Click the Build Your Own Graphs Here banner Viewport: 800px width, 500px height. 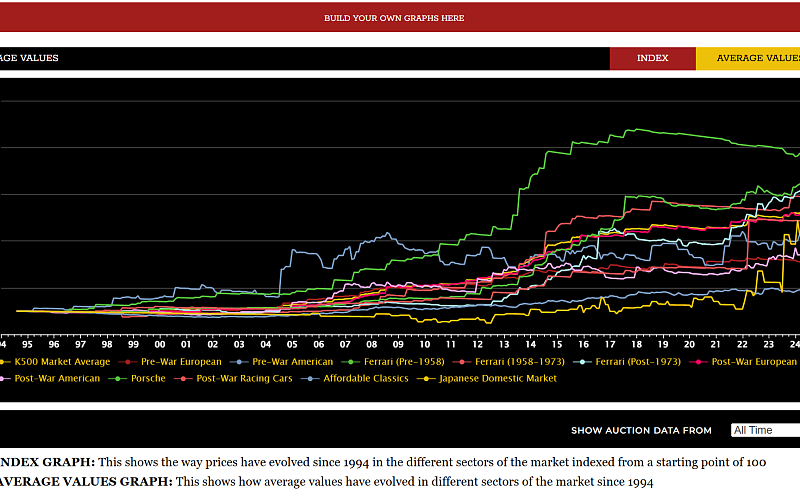(x=394, y=18)
